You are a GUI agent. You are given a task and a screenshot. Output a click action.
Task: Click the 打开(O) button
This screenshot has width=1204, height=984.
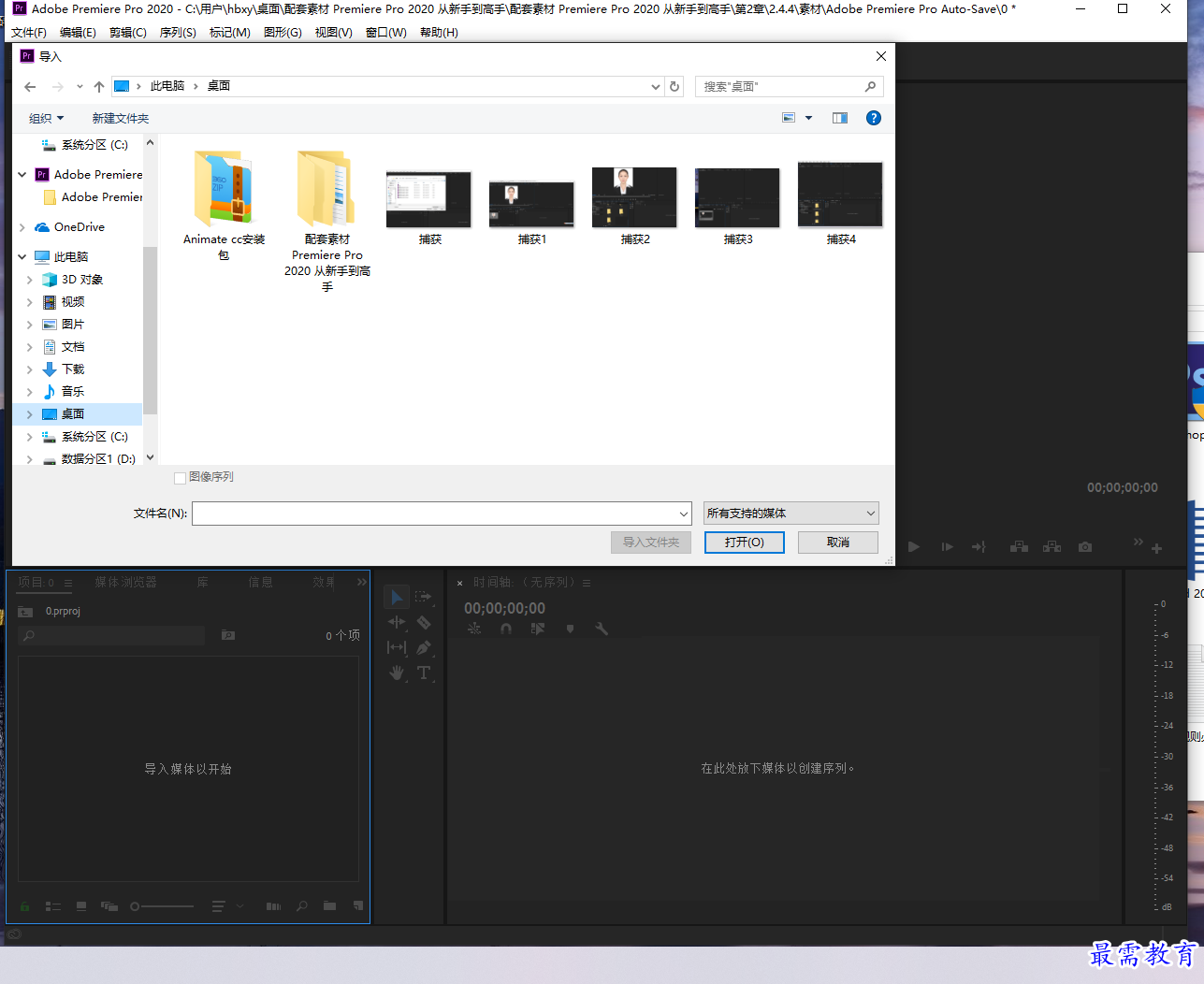[745, 543]
